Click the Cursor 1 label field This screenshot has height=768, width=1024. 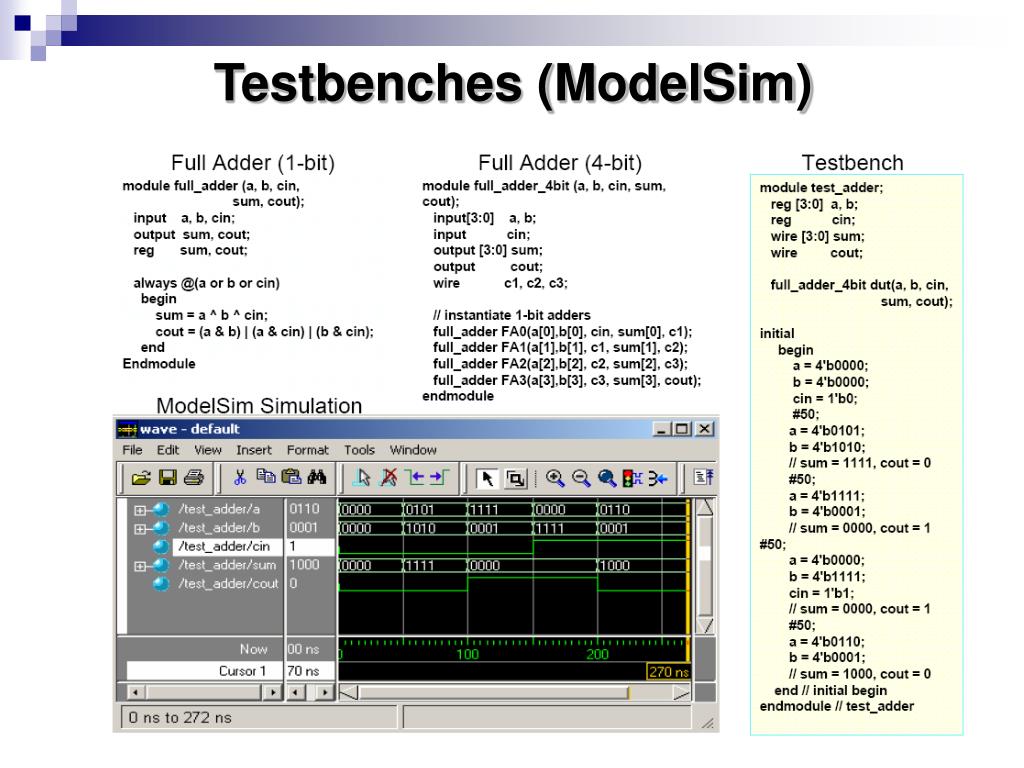click(205, 671)
